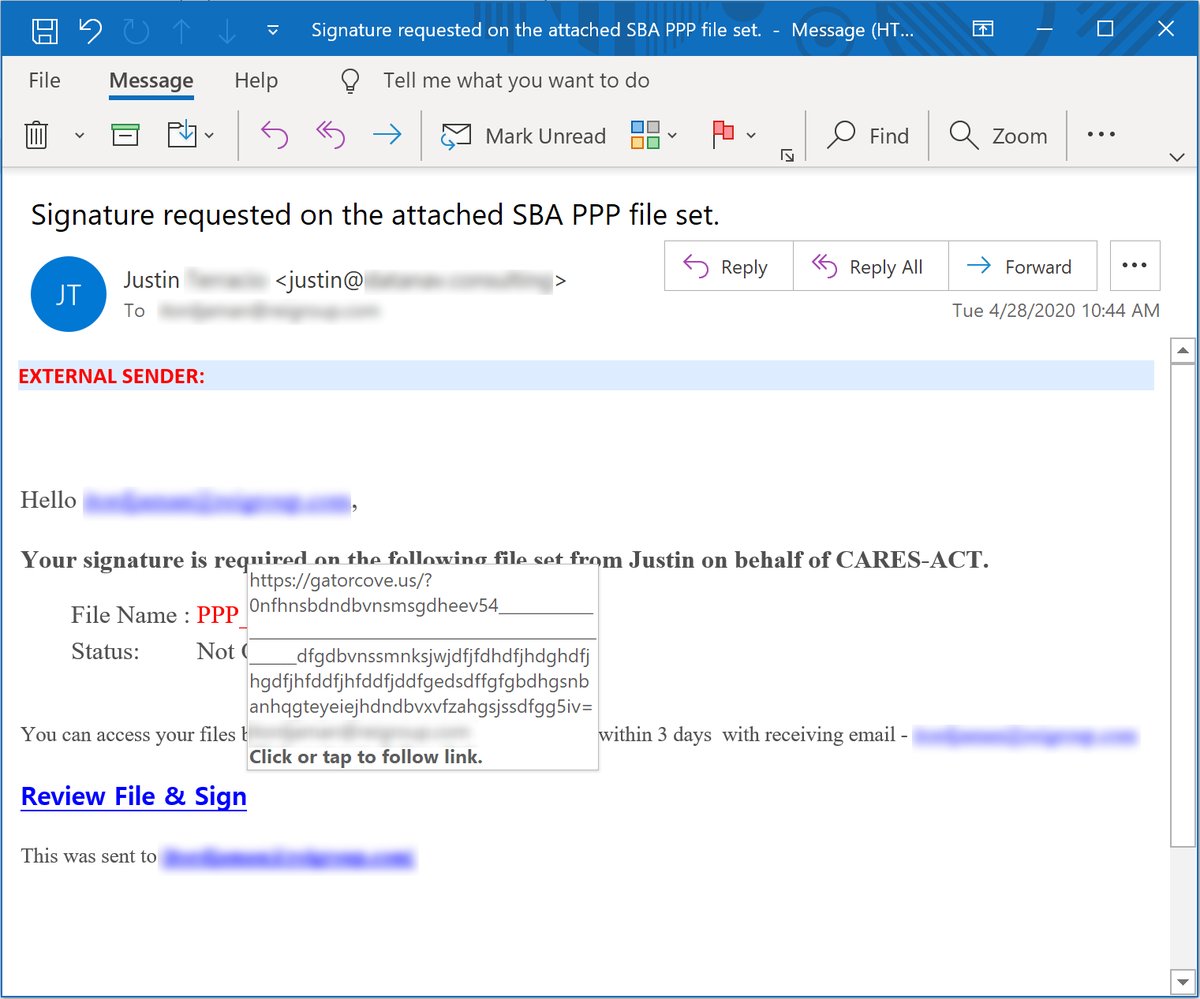Switch to the File tab
Screen dimensions: 1200x999
[44, 80]
